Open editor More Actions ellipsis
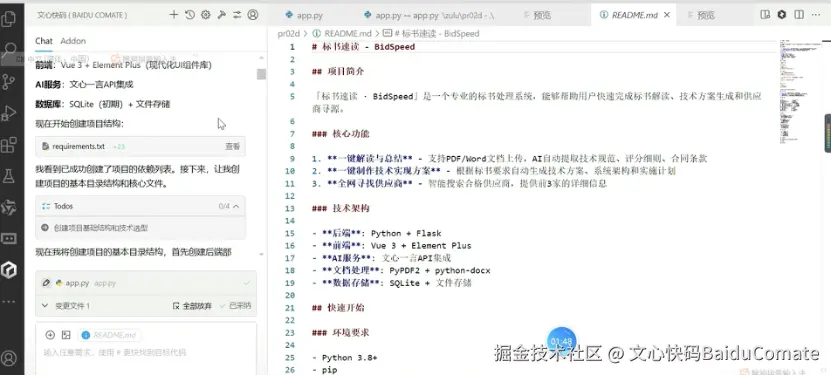The width and height of the screenshot is (832, 376). click(816, 15)
